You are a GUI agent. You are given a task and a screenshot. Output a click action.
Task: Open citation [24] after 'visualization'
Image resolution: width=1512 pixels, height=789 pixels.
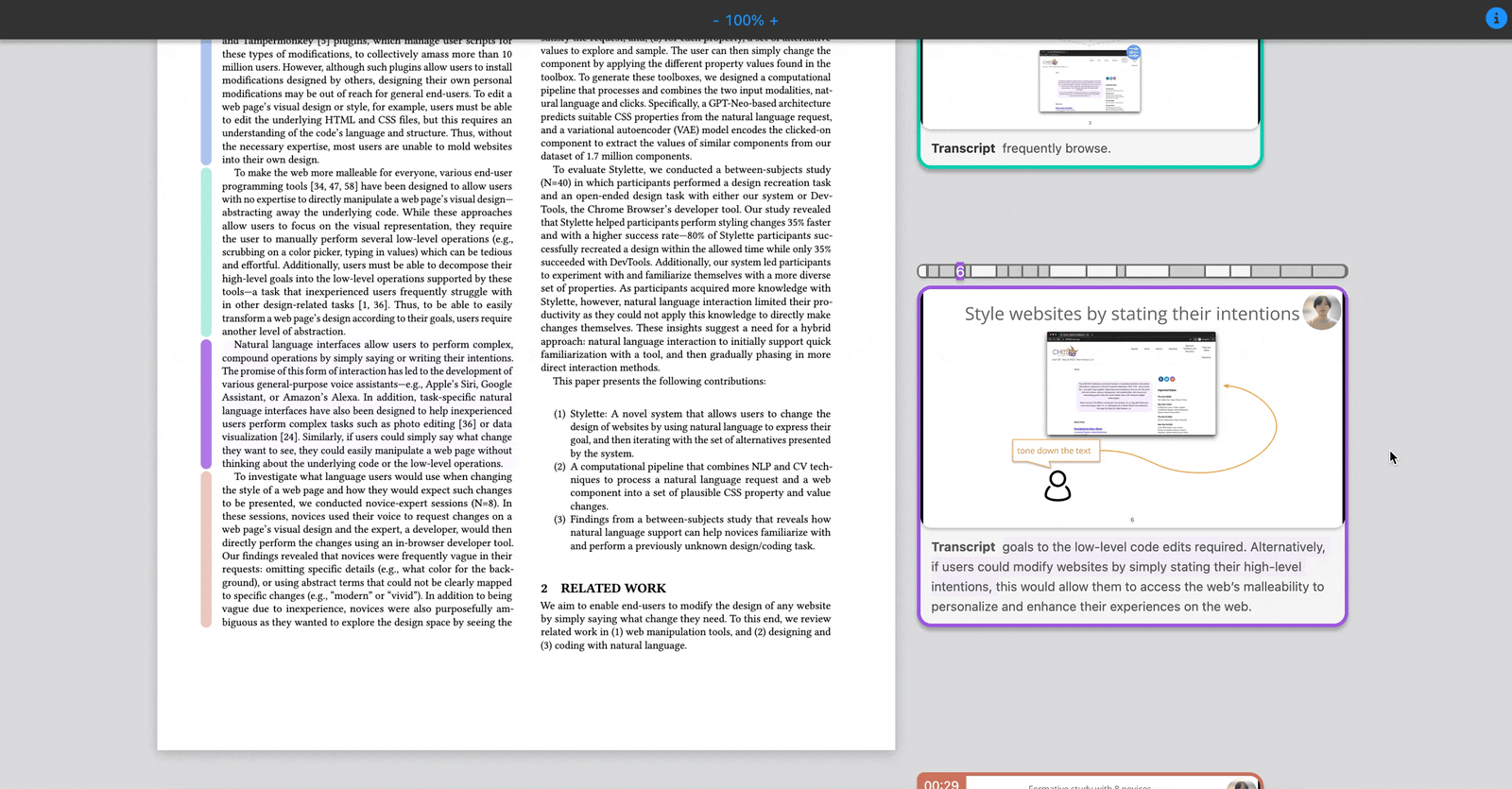pyautogui.click(x=289, y=437)
